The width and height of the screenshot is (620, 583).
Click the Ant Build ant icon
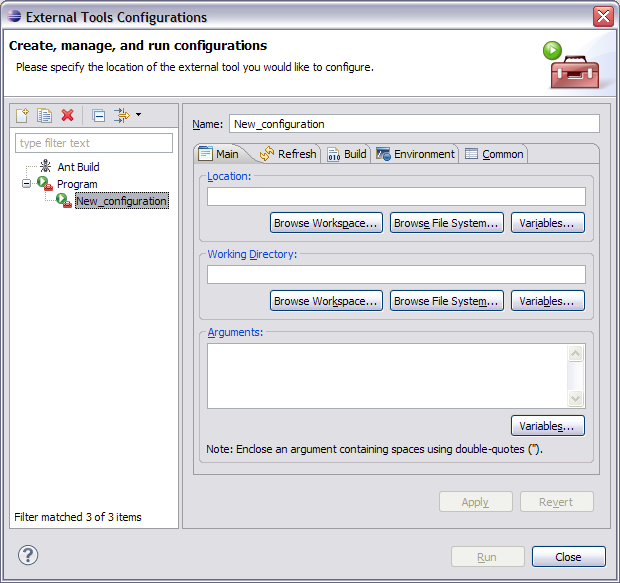pyautogui.click(x=45, y=166)
